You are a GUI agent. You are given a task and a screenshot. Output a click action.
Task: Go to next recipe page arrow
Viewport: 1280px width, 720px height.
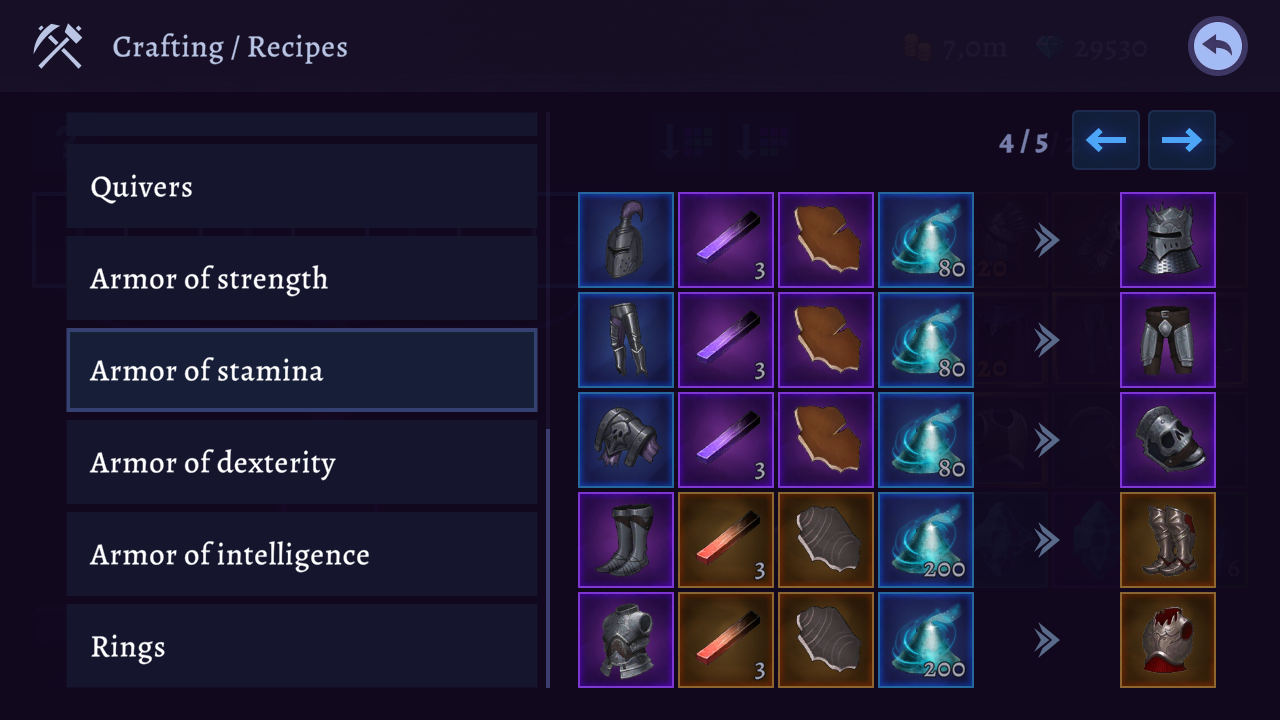(1181, 140)
